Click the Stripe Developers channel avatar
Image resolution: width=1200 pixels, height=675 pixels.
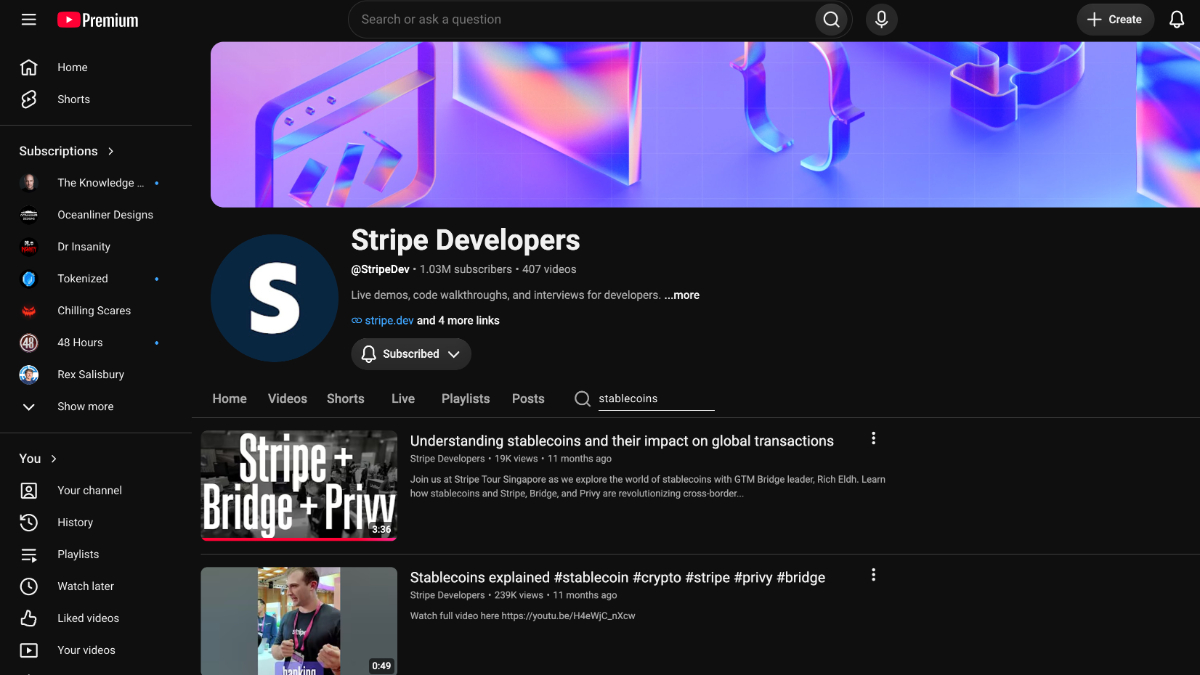click(274, 298)
